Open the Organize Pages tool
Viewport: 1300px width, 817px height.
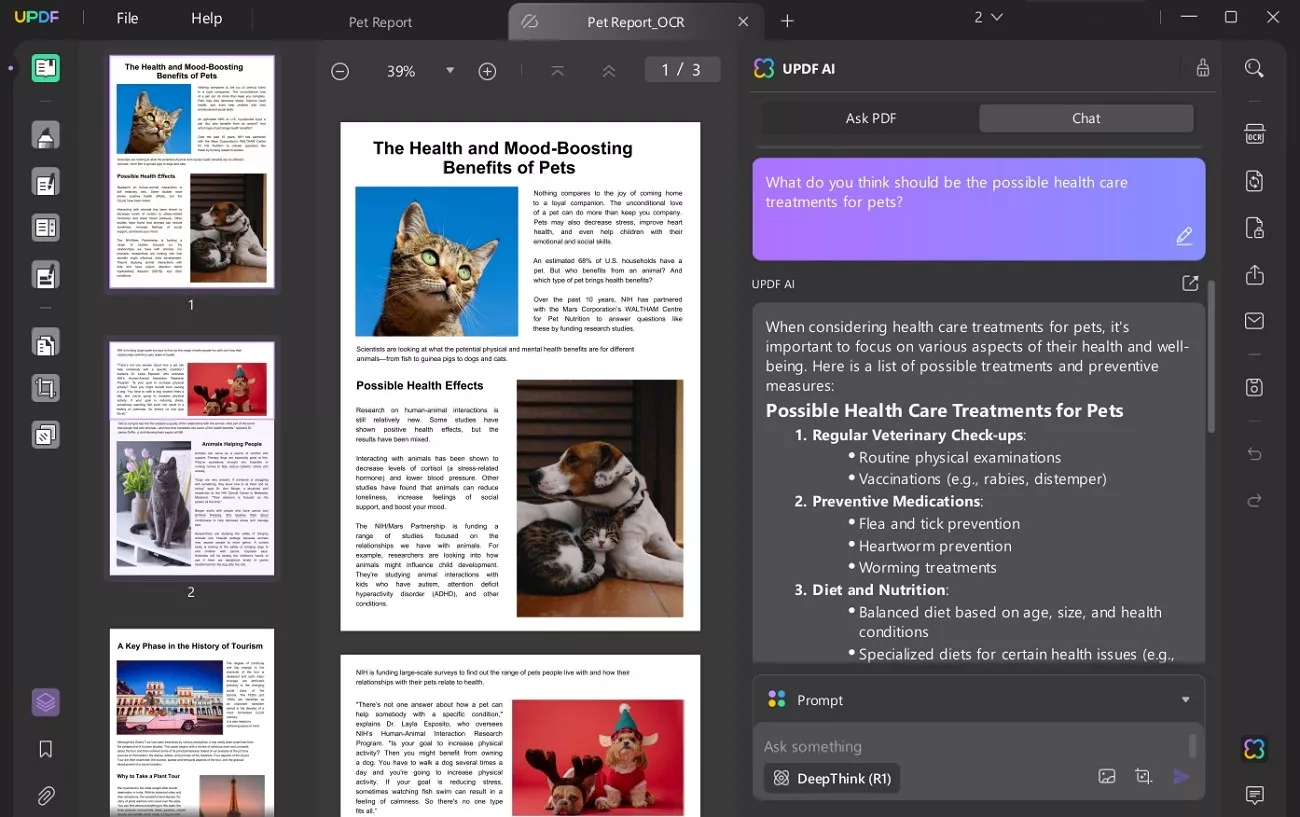pyautogui.click(x=46, y=343)
